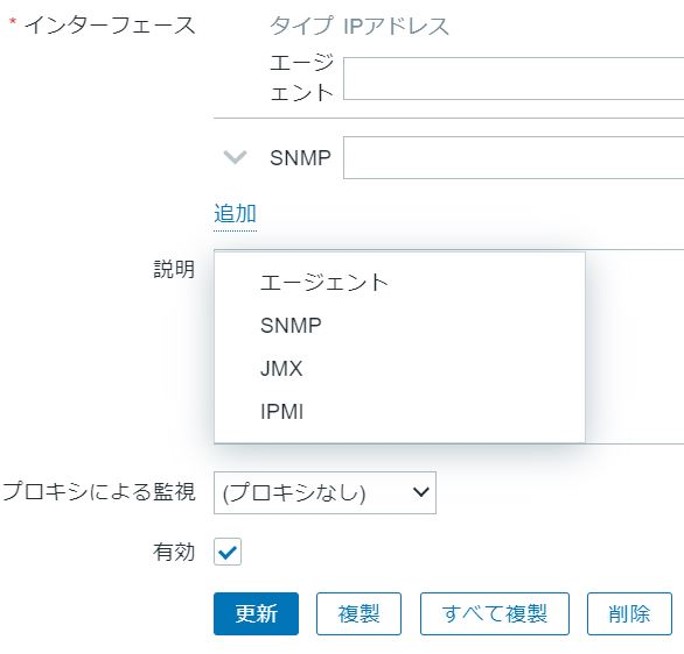Image resolution: width=684 pixels, height=654 pixels.
Task: Click the すべて複製 button
Action: click(495, 613)
